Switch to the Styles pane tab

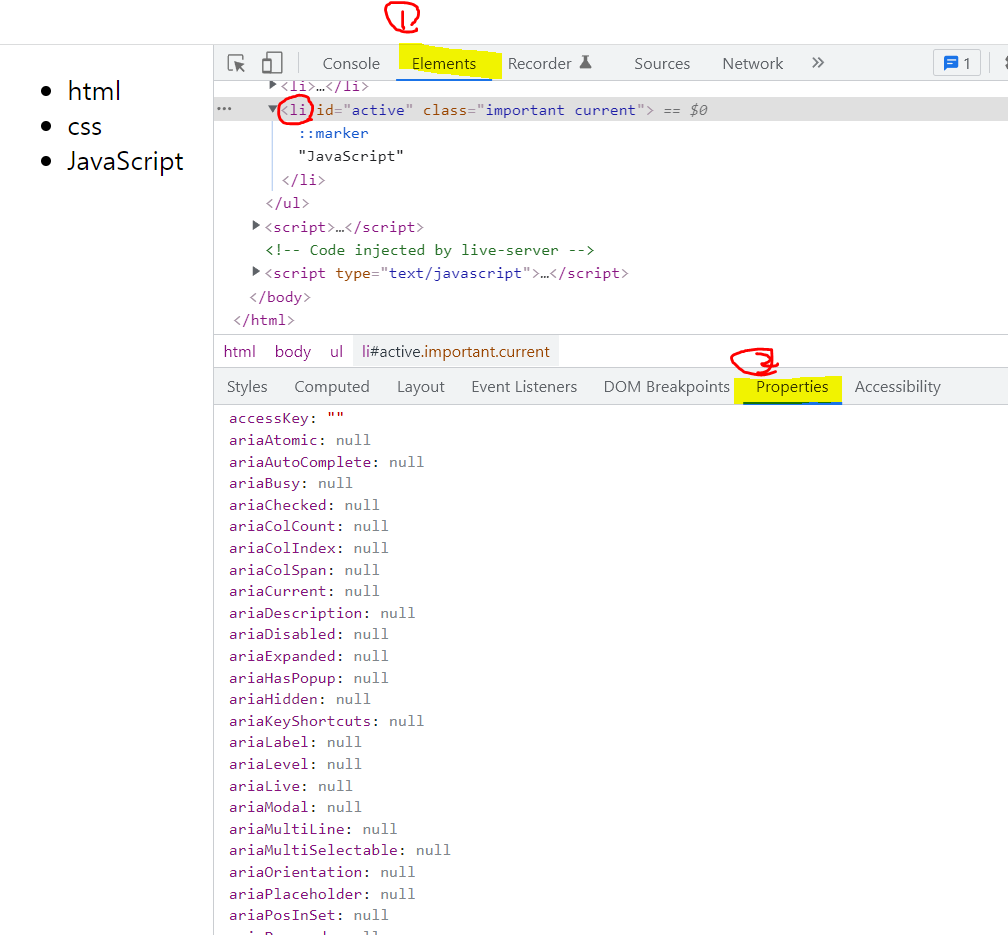coord(247,386)
